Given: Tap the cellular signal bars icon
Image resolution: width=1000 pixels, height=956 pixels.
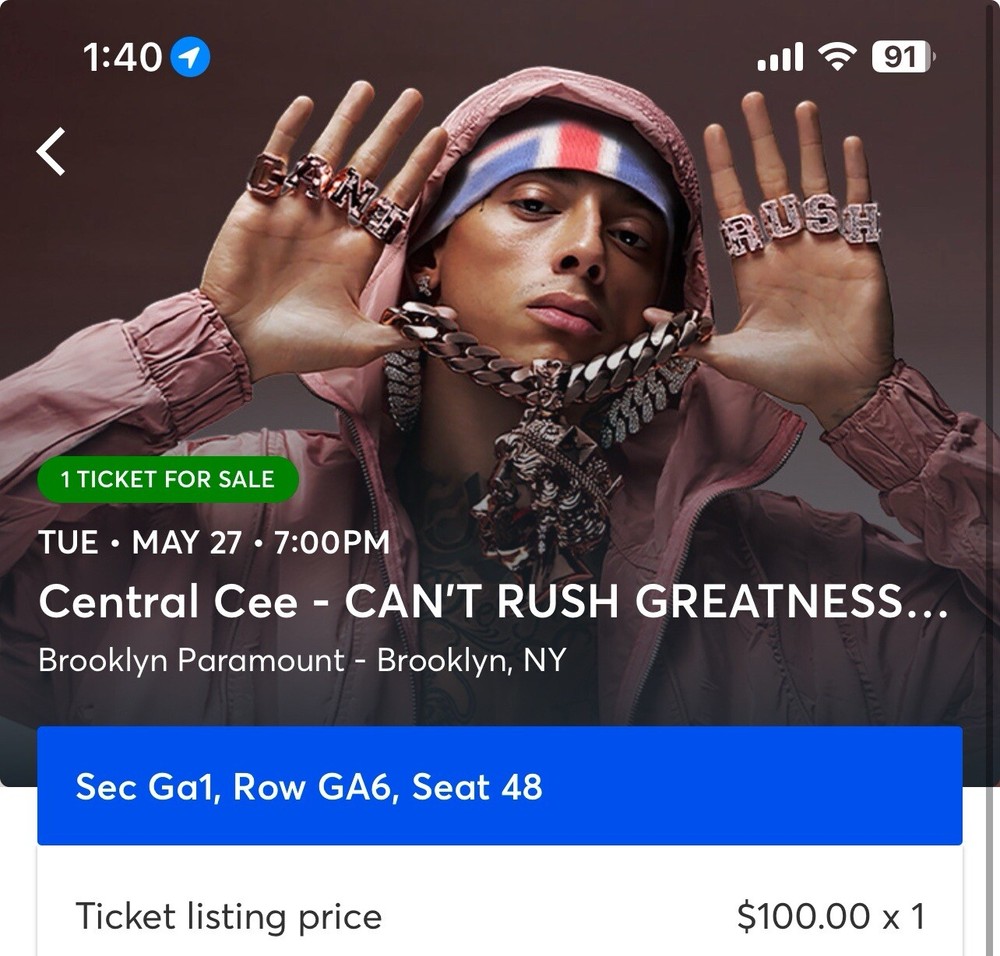Looking at the screenshot, I should pyautogui.click(x=781, y=57).
